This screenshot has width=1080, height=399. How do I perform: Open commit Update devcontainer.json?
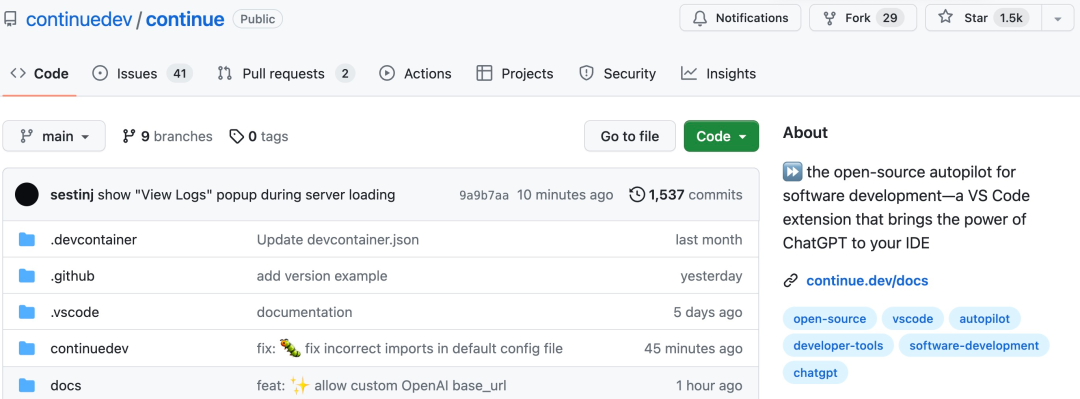coord(338,240)
